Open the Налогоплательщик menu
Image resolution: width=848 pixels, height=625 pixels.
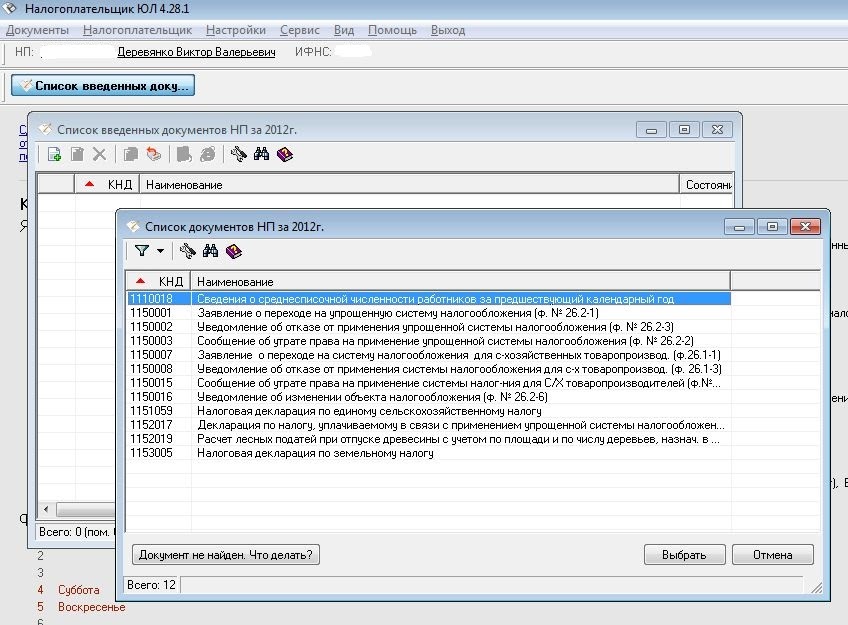click(x=137, y=30)
